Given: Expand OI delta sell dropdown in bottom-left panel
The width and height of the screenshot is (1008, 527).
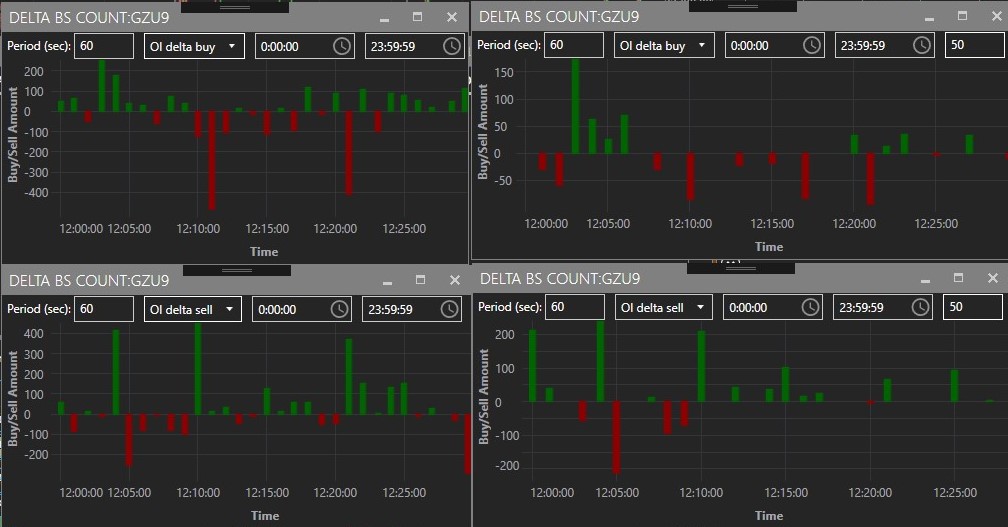Looking at the screenshot, I should coord(193,309).
